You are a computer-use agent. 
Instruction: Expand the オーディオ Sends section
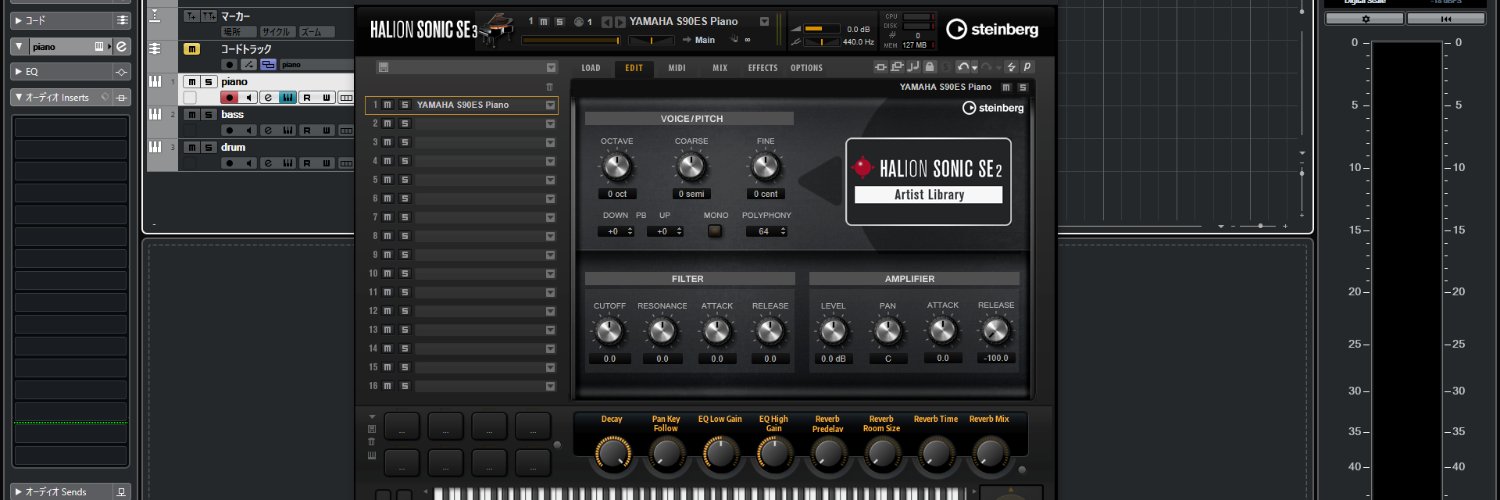pyautogui.click(x=18, y=492)
